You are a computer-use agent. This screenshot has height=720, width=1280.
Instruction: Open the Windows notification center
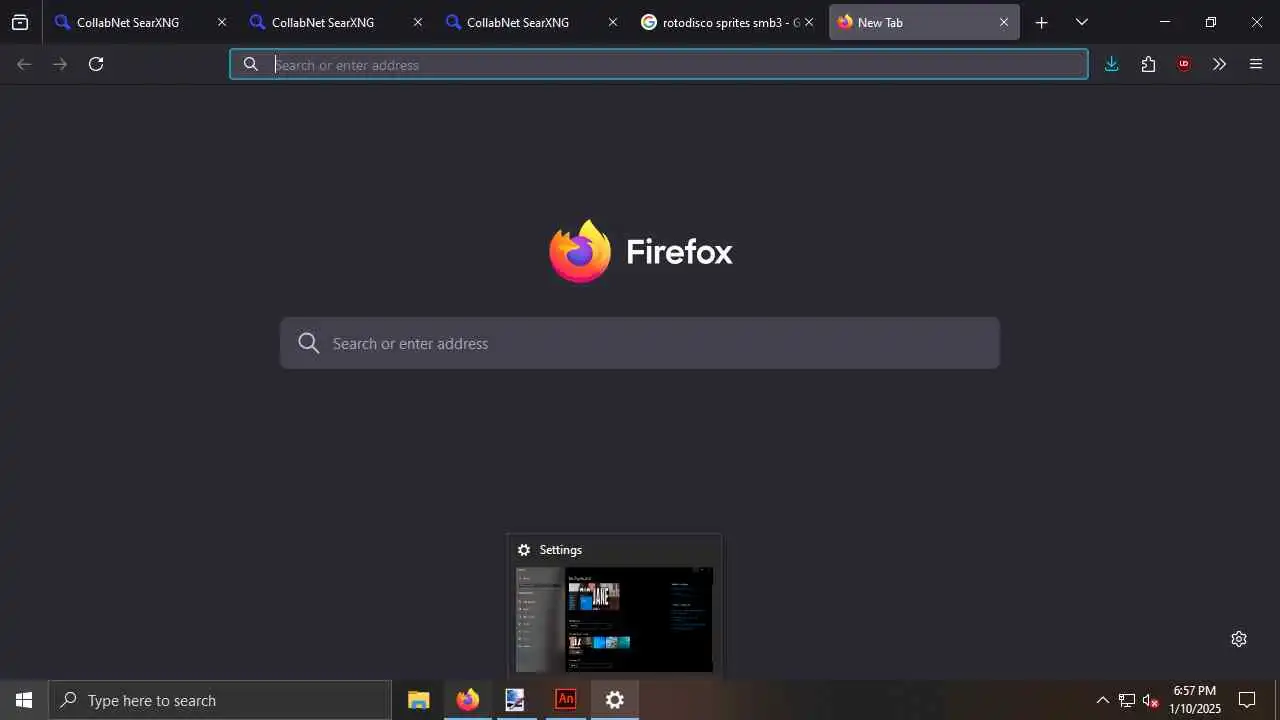tap(1247, 700)
